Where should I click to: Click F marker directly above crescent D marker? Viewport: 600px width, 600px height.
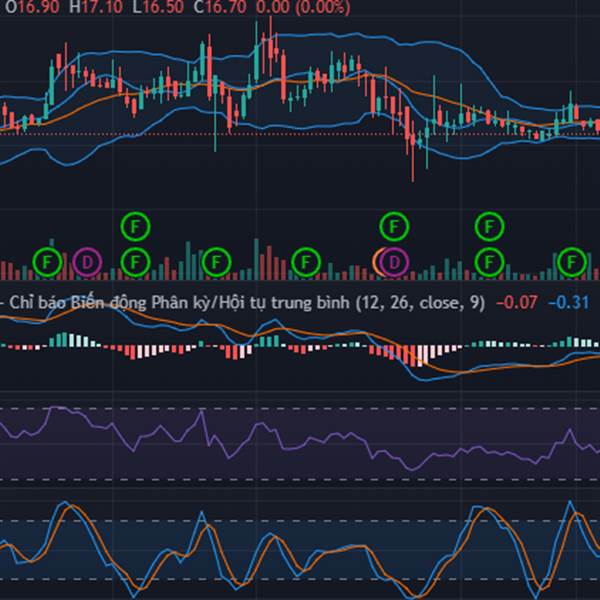395,227
